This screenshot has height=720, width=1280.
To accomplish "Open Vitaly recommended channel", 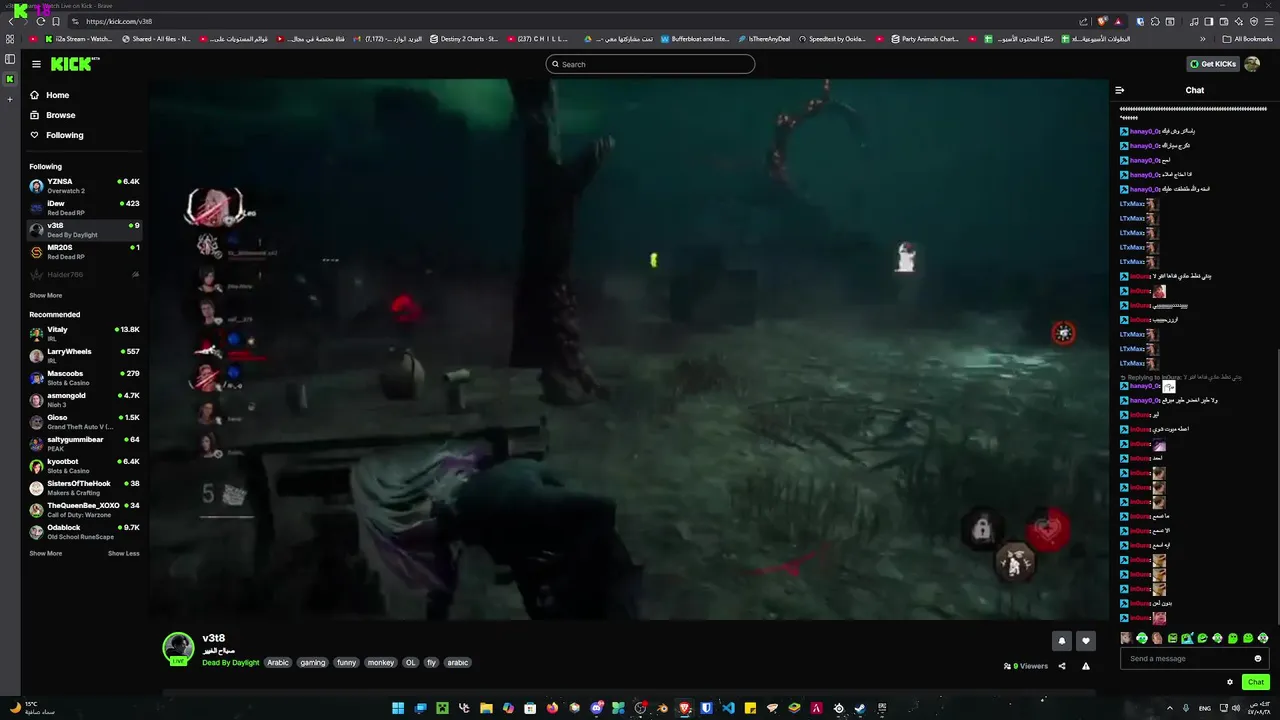I will 84,334.
